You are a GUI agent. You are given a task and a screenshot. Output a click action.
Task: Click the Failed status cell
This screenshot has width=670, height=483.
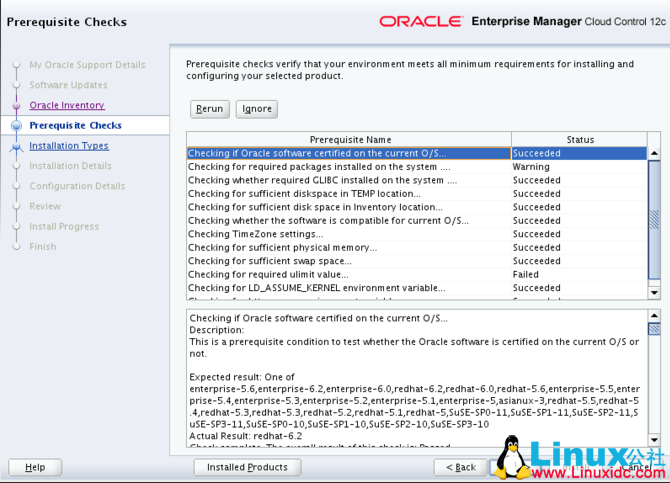tap(579, 274)
